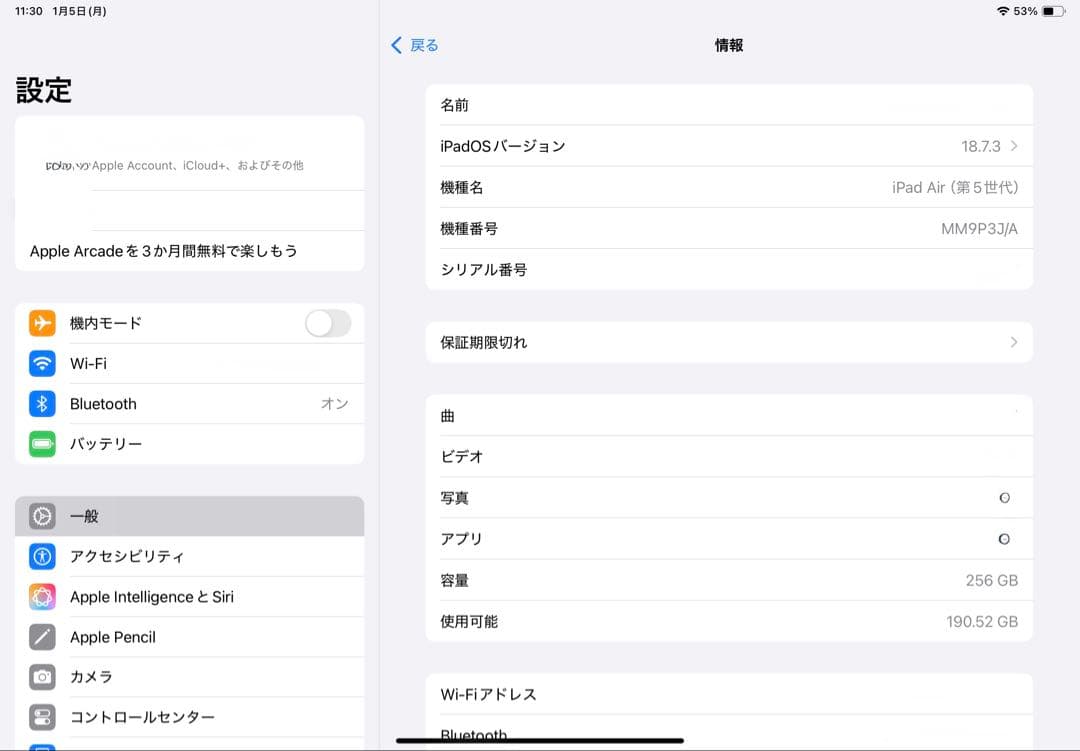Select the アクセシビリティ icon

click(41, 556)
